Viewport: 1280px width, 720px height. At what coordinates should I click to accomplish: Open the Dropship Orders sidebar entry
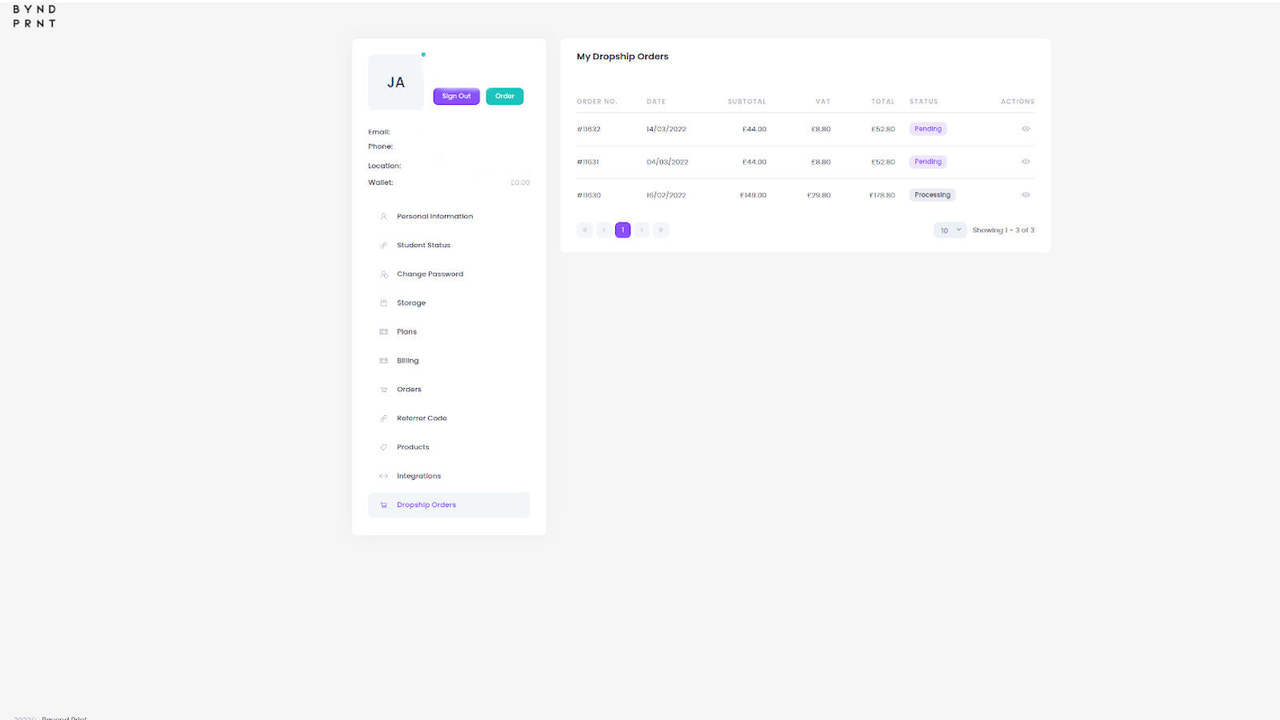(x=427, y=505)
